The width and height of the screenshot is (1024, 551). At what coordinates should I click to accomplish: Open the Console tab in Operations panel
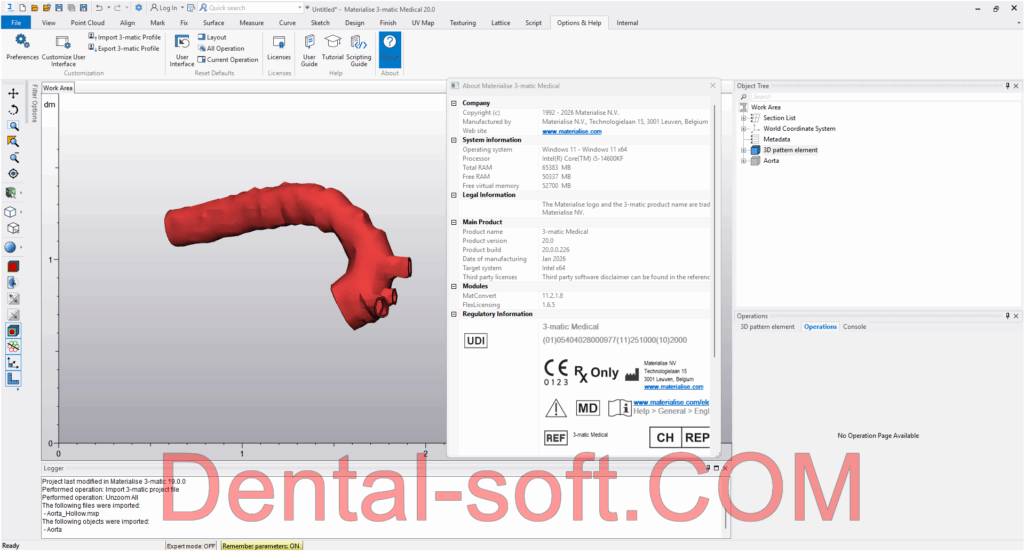854,327
